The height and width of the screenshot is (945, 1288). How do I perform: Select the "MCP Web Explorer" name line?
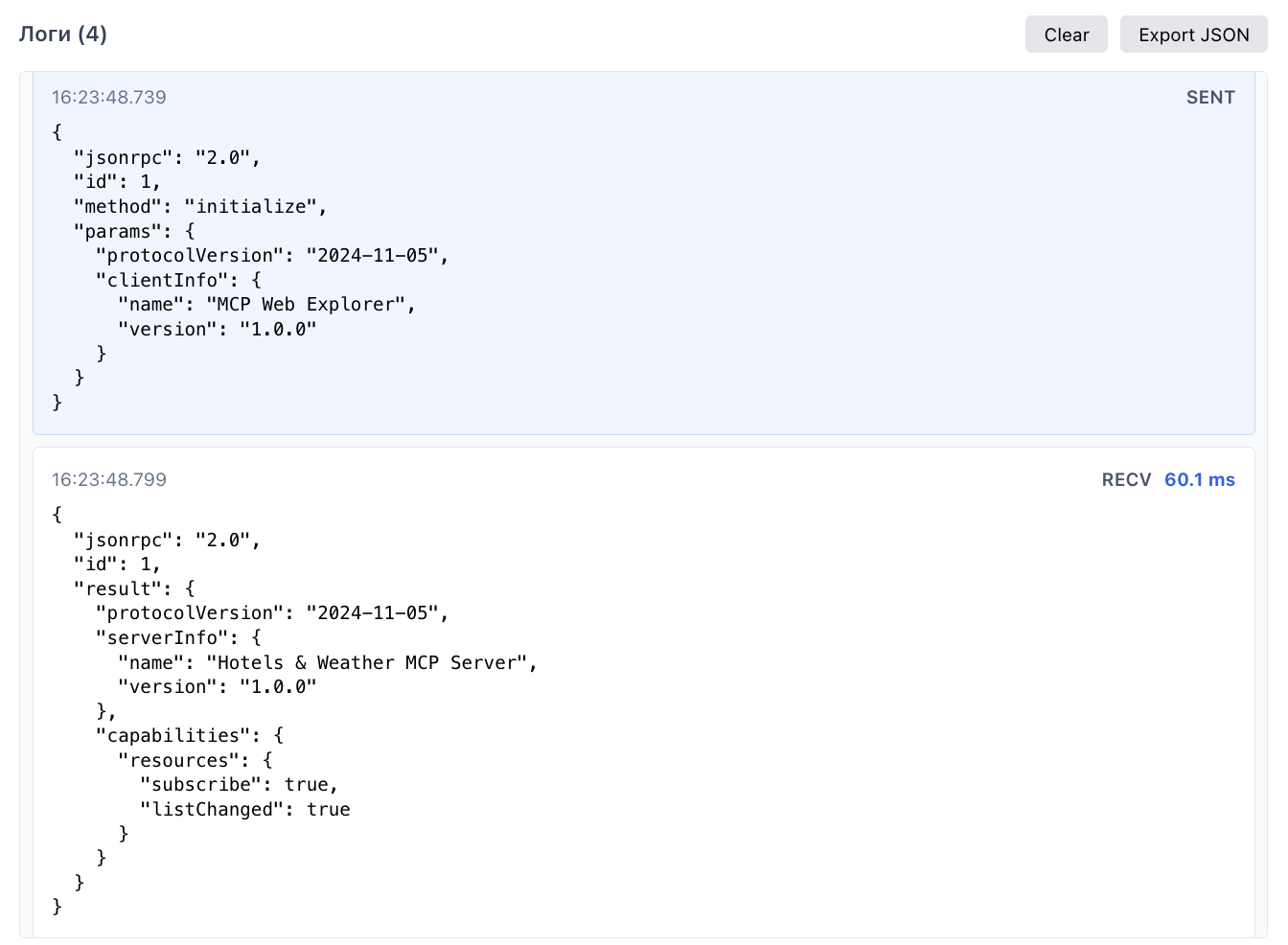tap(266, 304)
